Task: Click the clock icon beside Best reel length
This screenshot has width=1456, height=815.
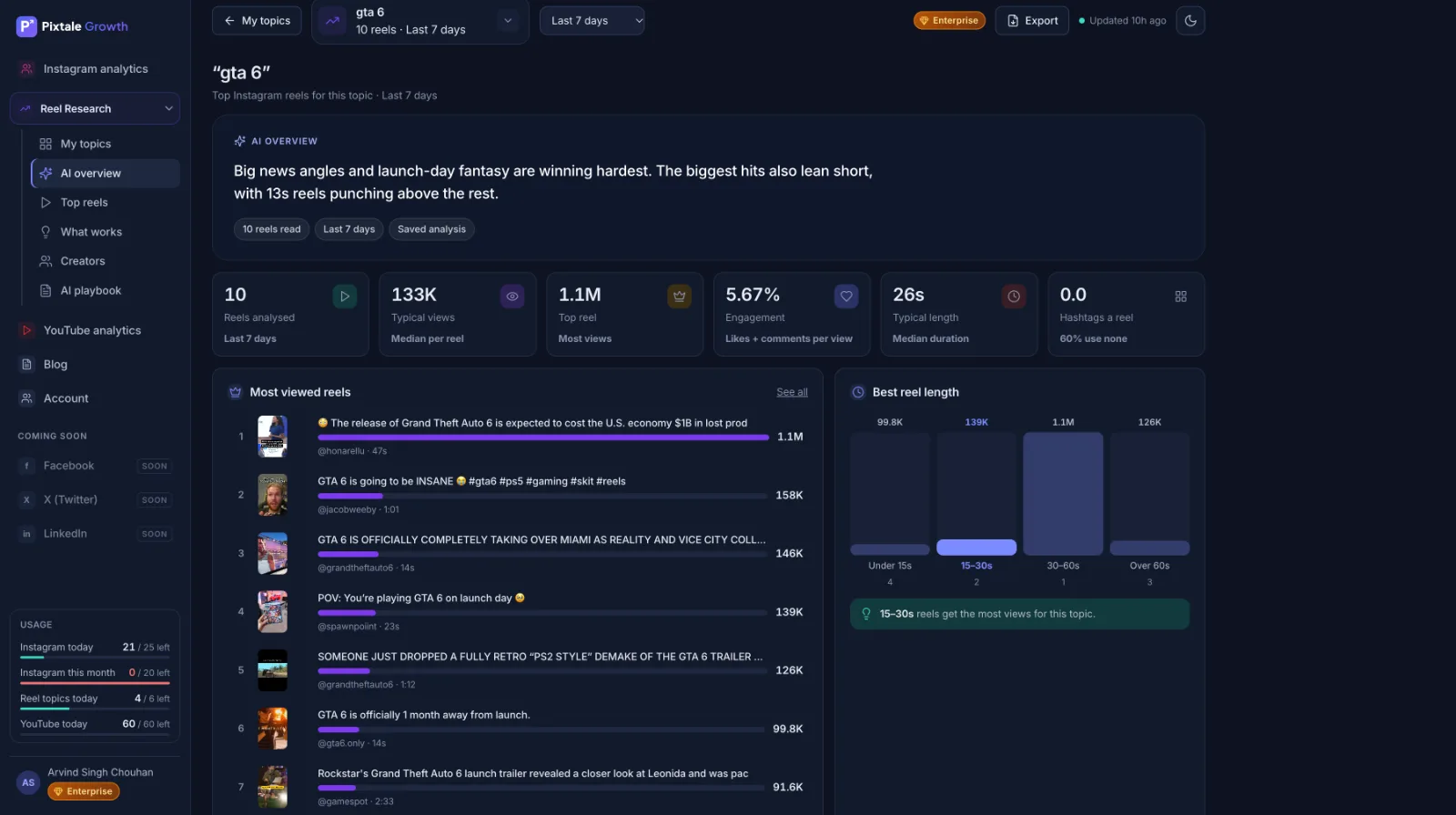Action: [857, 392]
